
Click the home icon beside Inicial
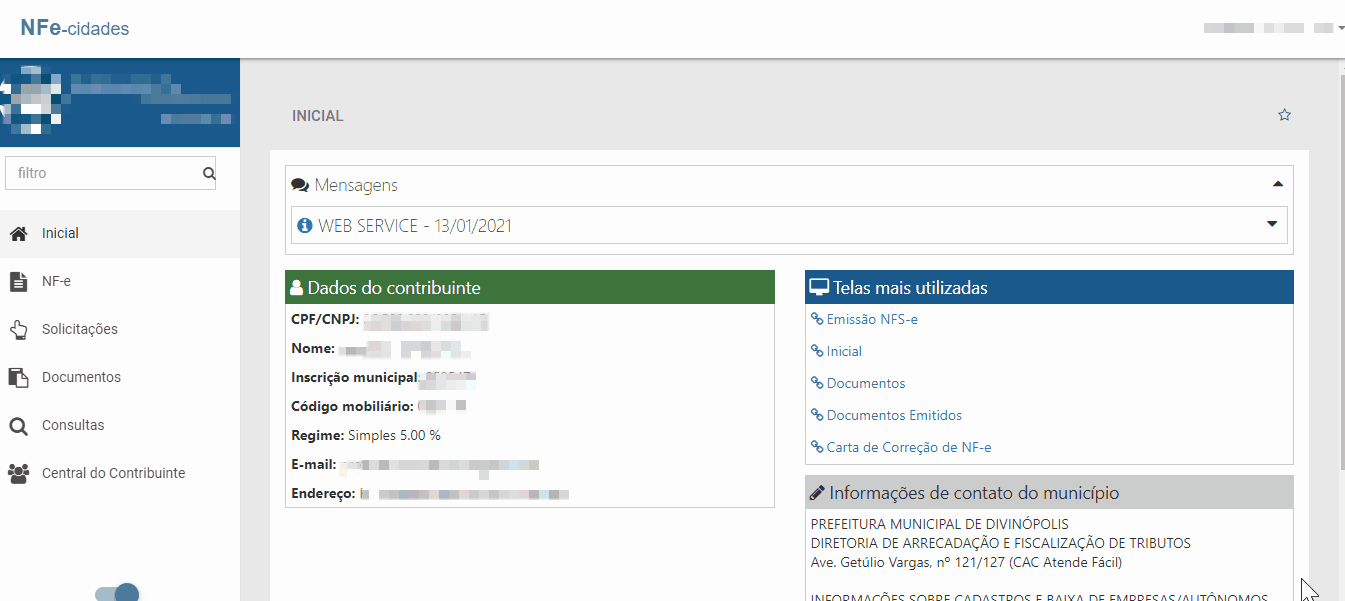tap(18, 233)
